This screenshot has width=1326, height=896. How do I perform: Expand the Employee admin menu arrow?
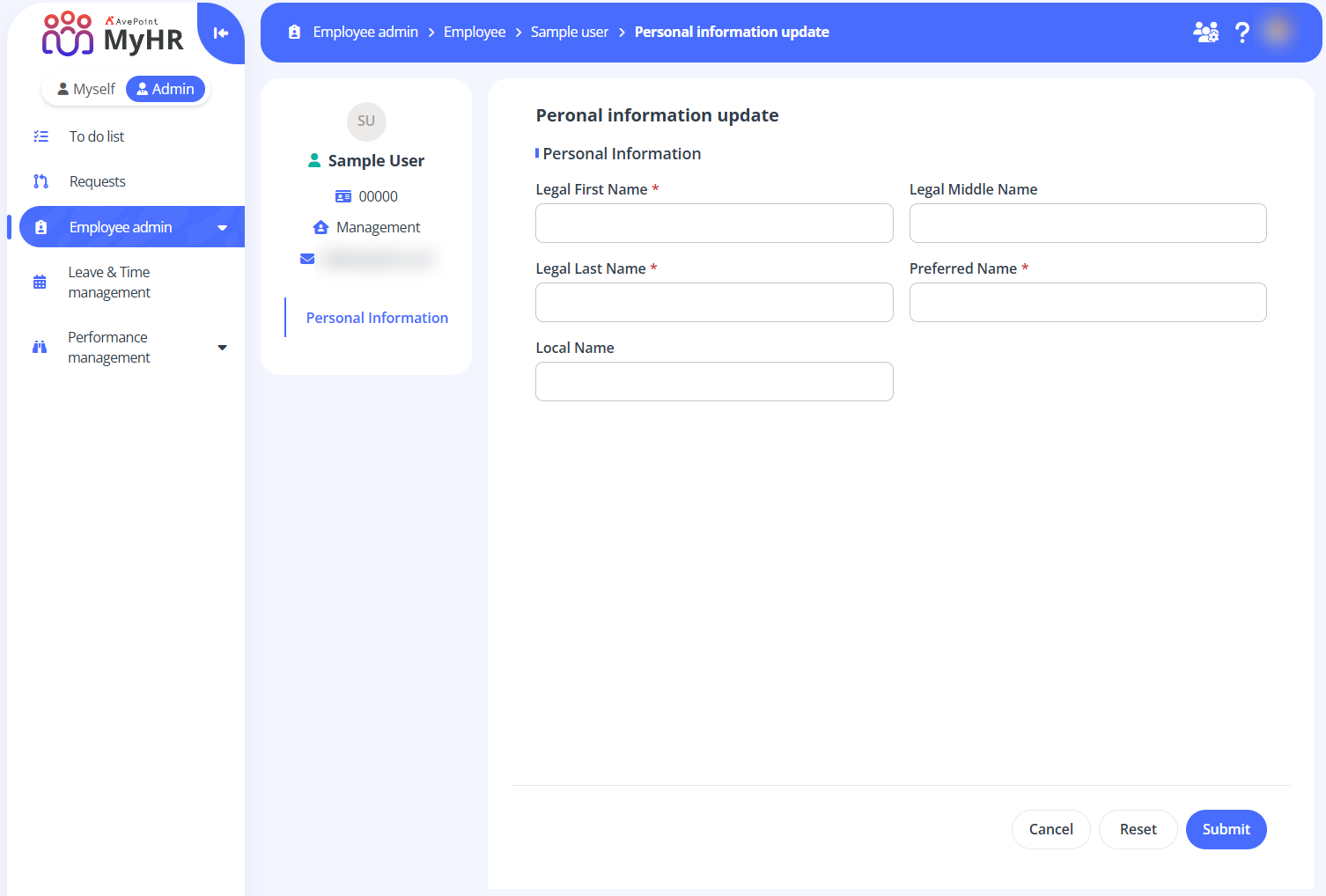pyautogui.click(x=223, y=228)
